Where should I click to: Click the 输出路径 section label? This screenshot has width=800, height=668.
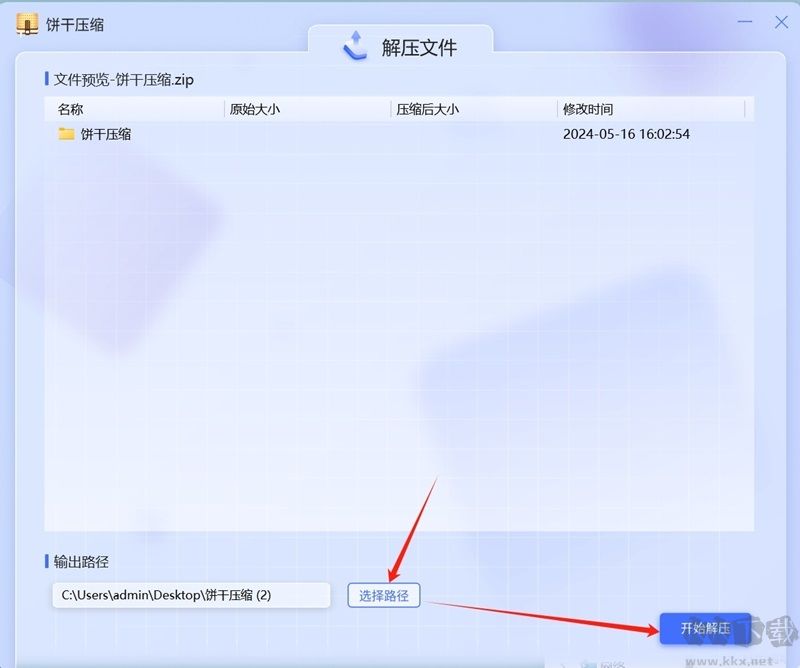click(81, 562)
